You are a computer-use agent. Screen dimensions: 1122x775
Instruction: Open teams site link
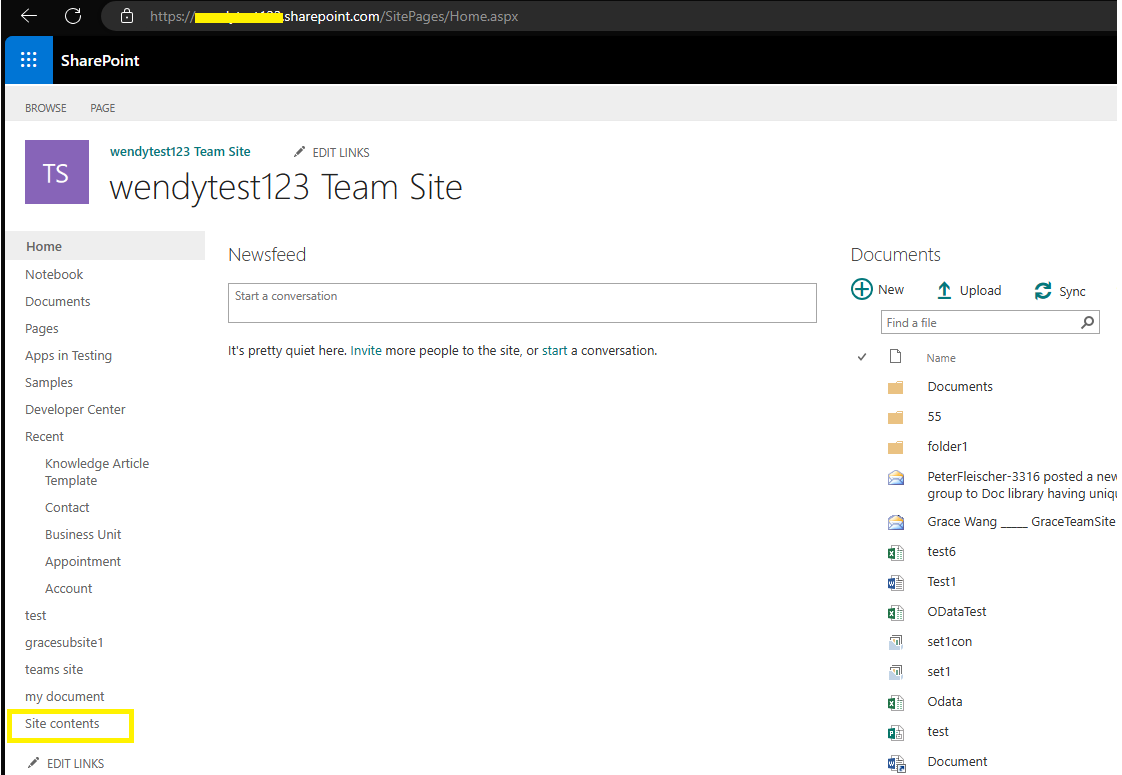54,670
